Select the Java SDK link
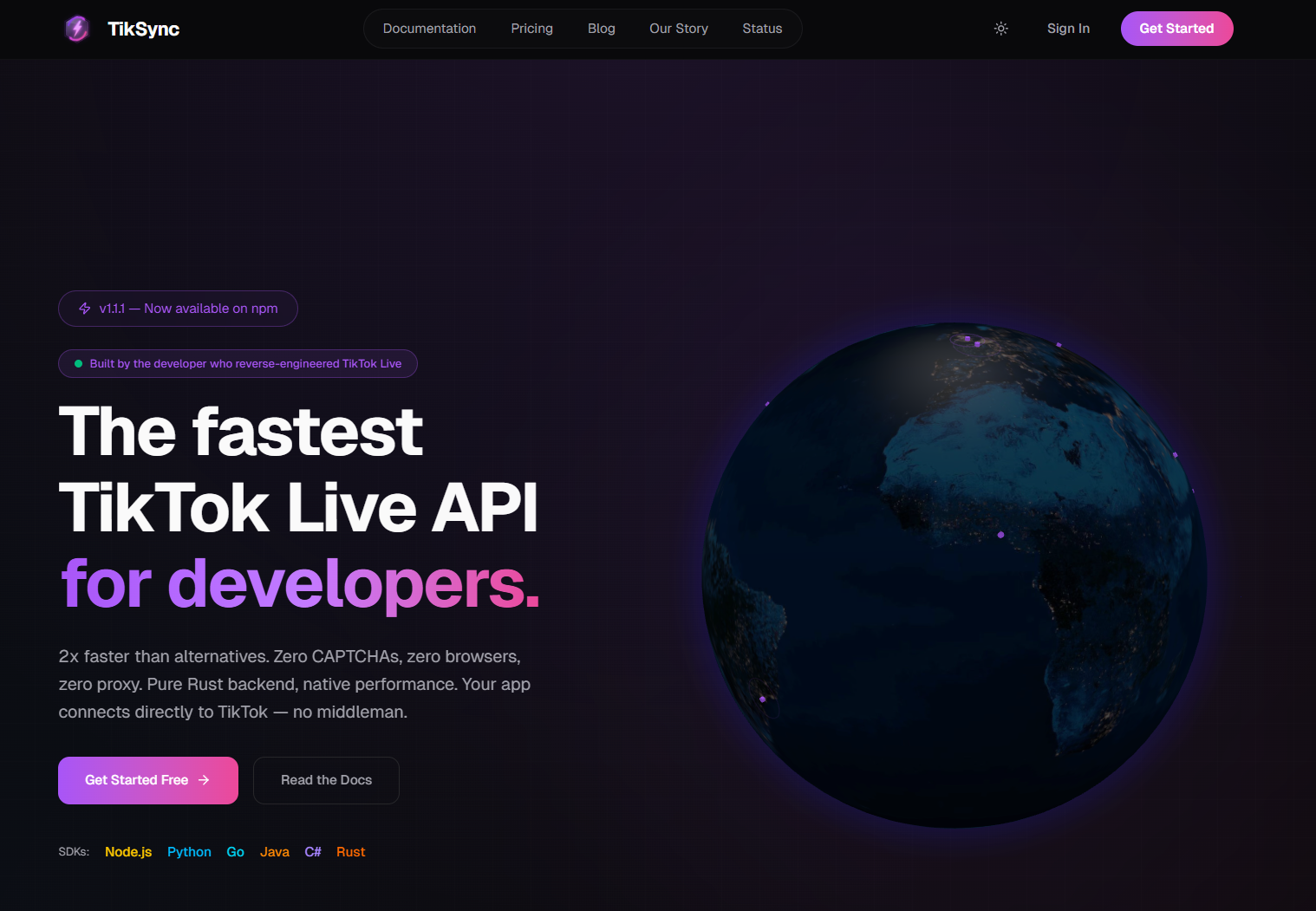 (275, 852)
